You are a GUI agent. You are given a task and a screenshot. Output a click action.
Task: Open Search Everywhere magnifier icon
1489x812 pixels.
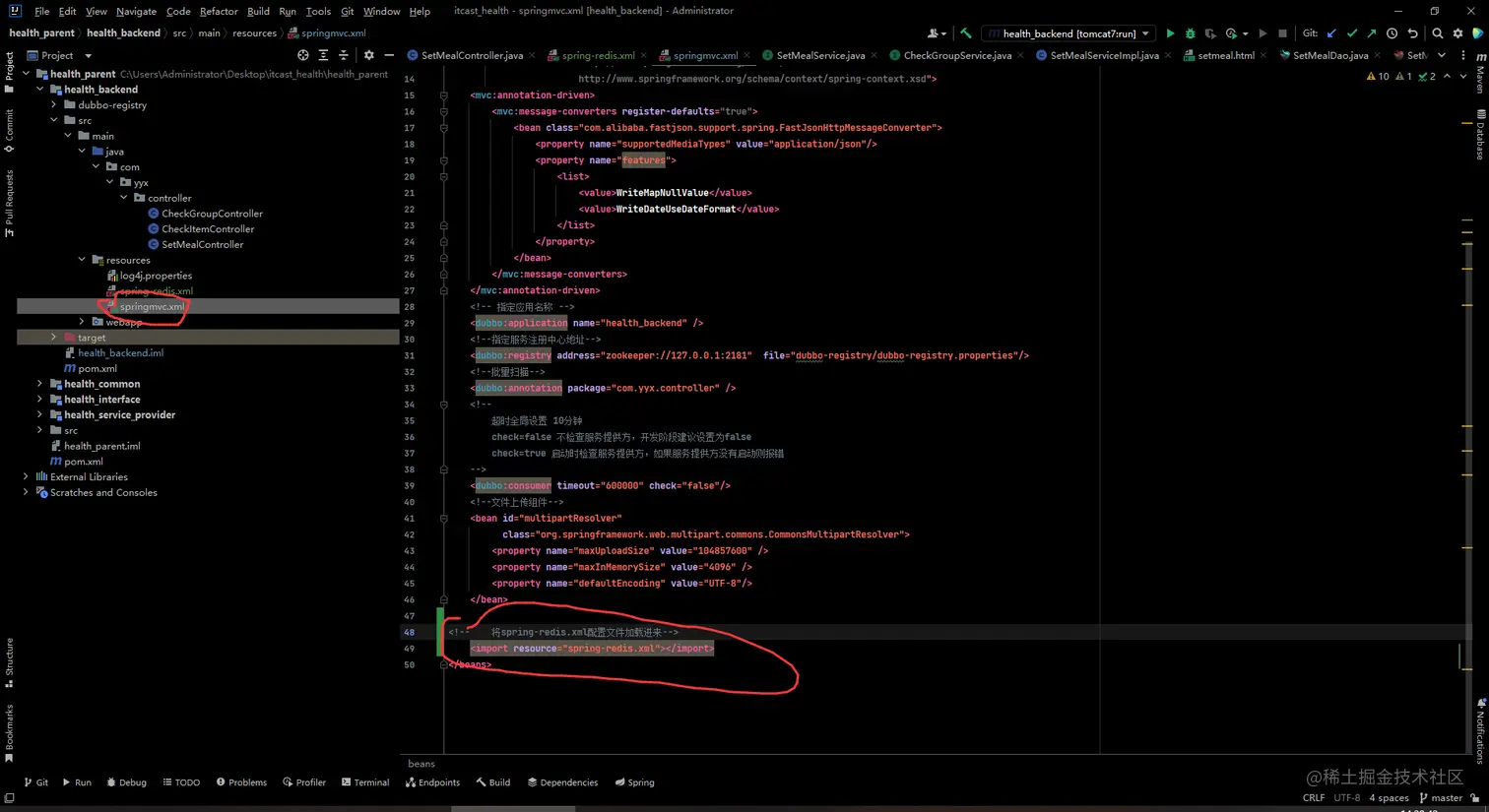pyautogui.click(x=1438, y=33)
